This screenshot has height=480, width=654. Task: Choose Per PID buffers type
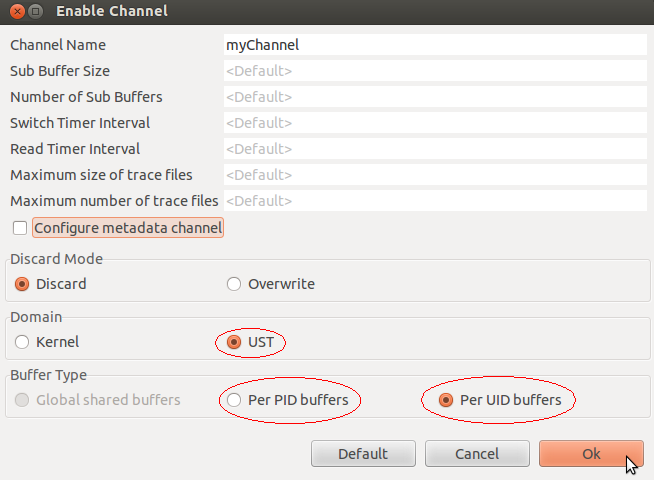point(234,400)
